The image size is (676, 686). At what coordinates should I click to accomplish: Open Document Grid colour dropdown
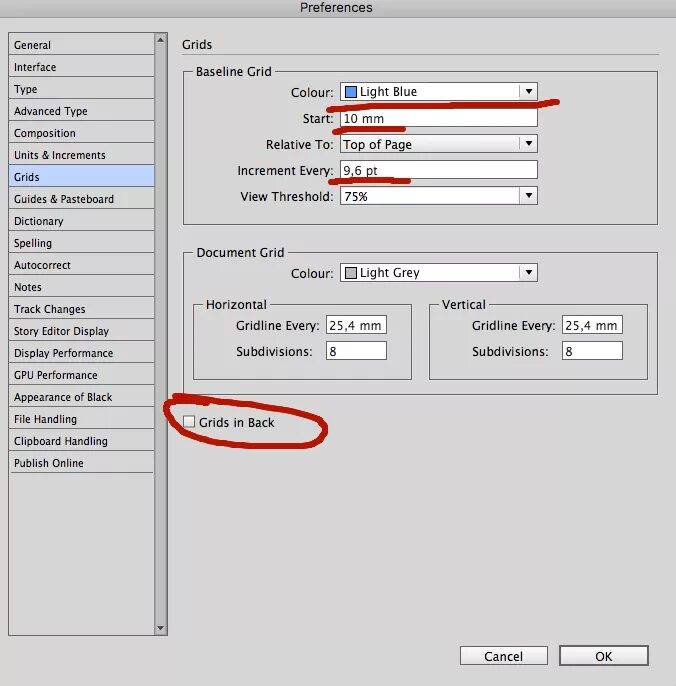click(x=439, y=273)
